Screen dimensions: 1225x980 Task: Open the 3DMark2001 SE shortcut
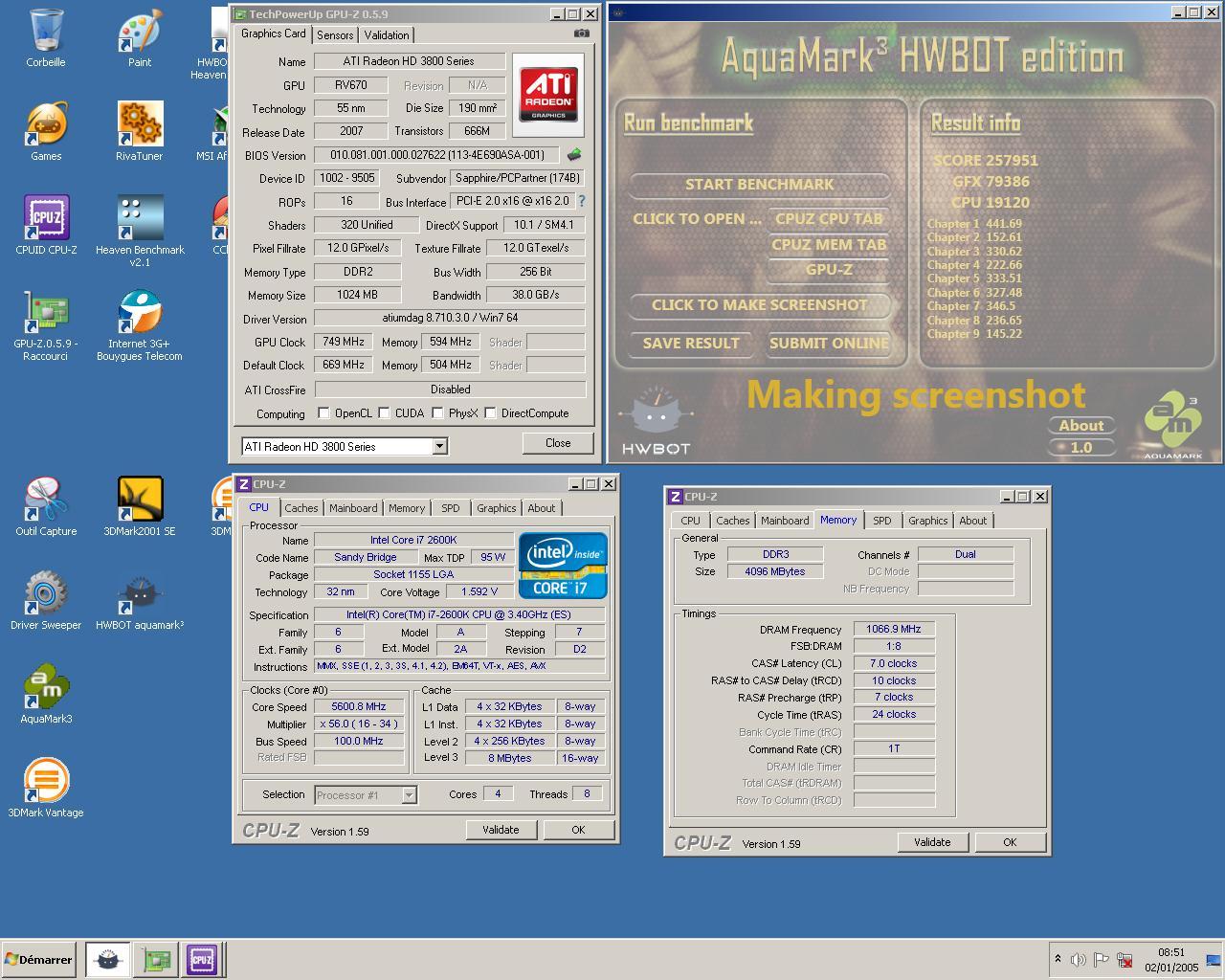coord(140,507)
